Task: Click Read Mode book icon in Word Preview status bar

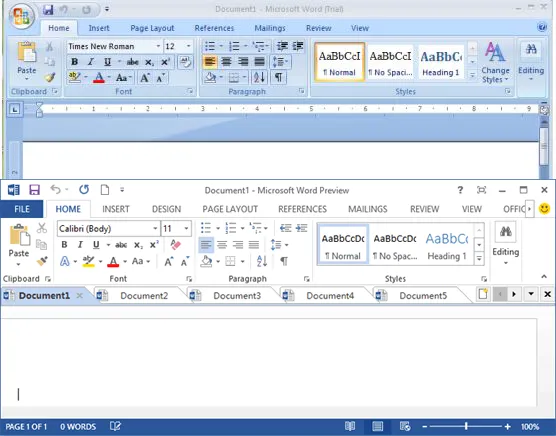Action: click(350, 426)
